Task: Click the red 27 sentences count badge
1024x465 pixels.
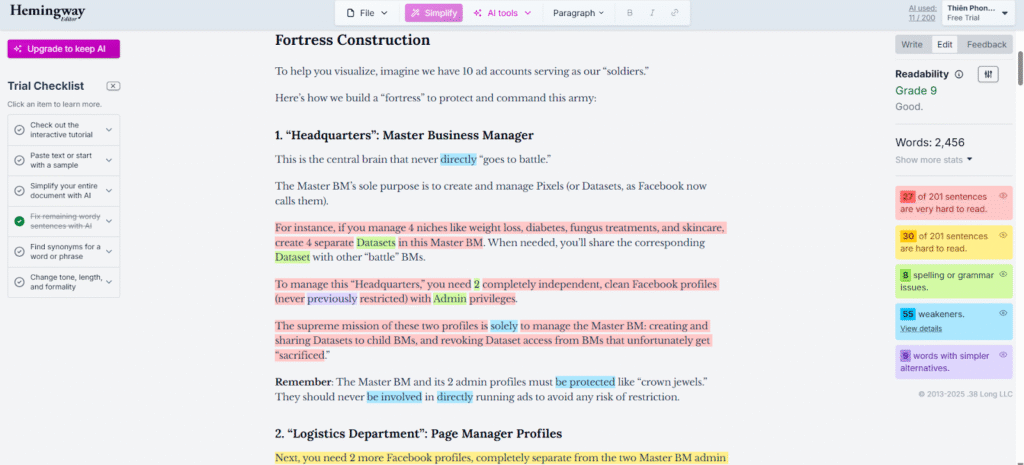Action: [907, 196]
